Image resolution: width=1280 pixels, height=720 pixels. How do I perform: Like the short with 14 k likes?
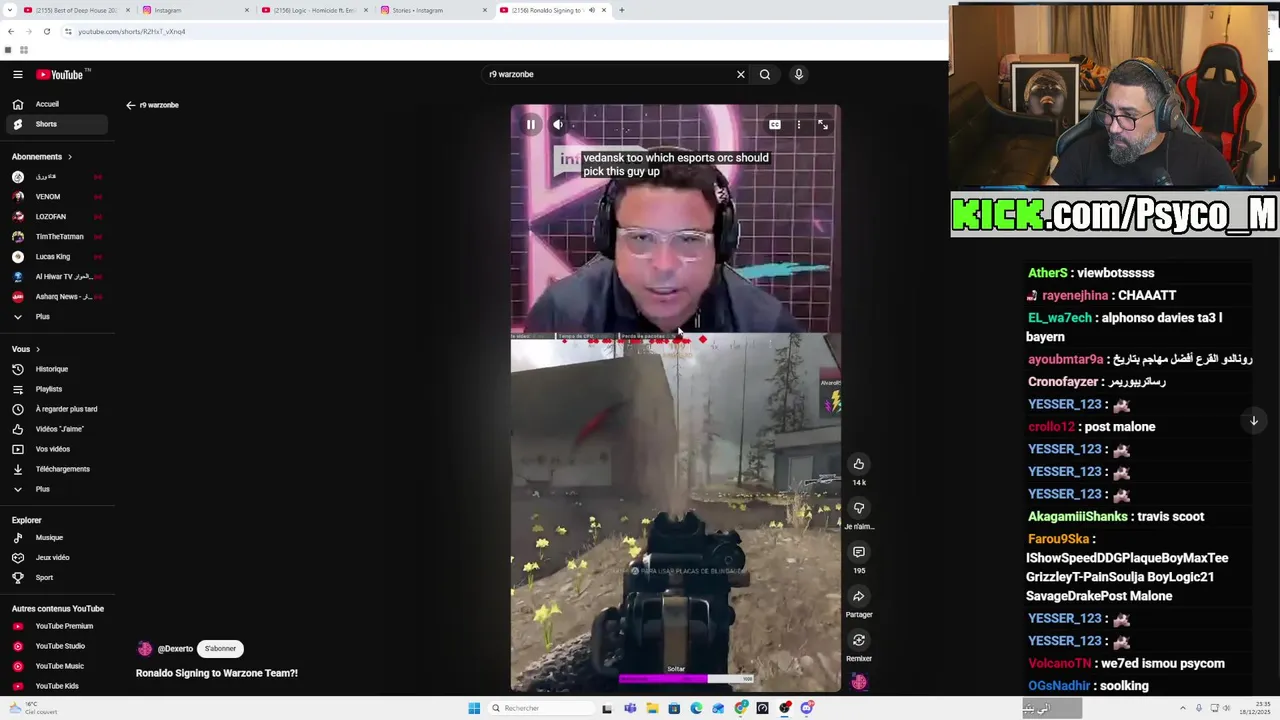859,464
